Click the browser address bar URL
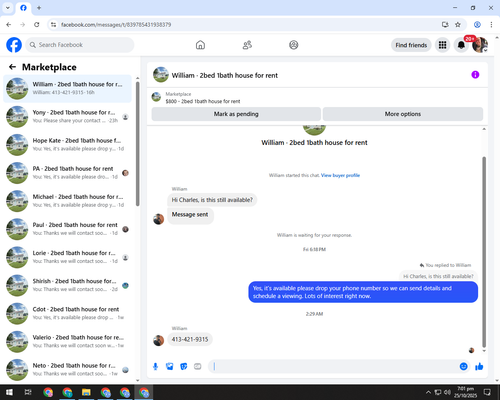Viewport: 500px width, 400px height. pyautogui.click(x=116, y=25)
